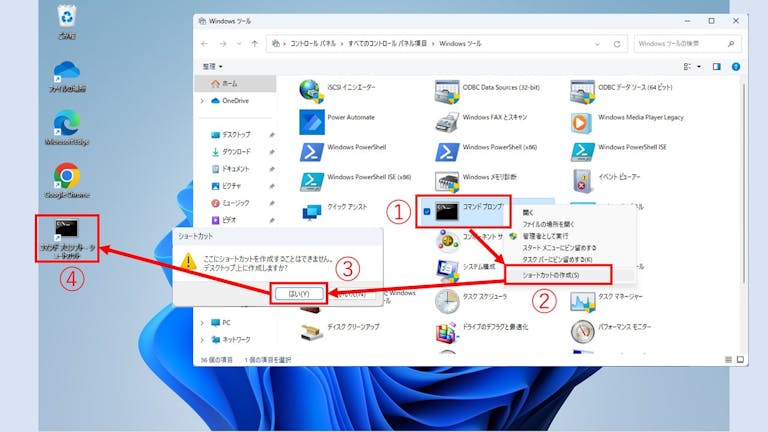Screen dimensions: 768x432
Task: Launch Power Automate icon
Action: pos(312,121)
